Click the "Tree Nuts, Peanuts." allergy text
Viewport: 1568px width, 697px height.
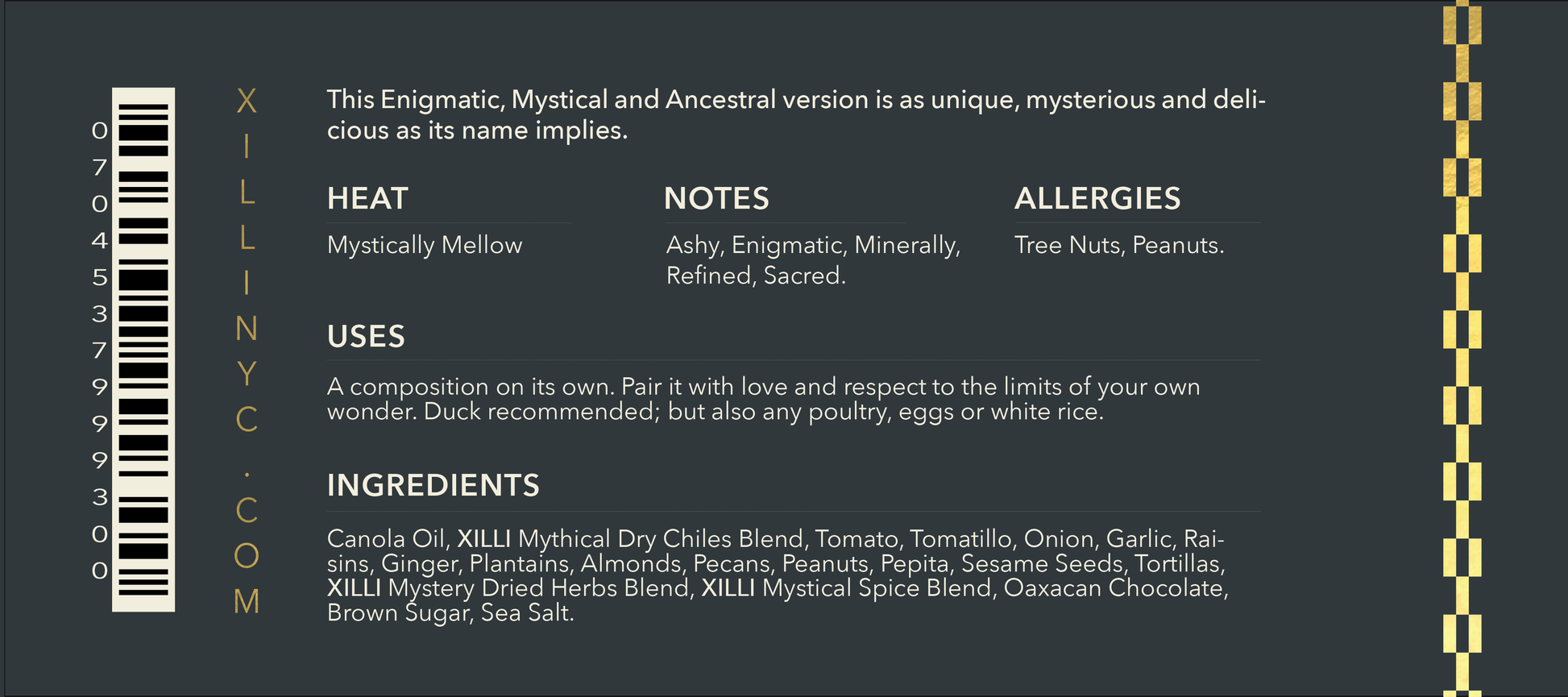[x=1118, y=245]
